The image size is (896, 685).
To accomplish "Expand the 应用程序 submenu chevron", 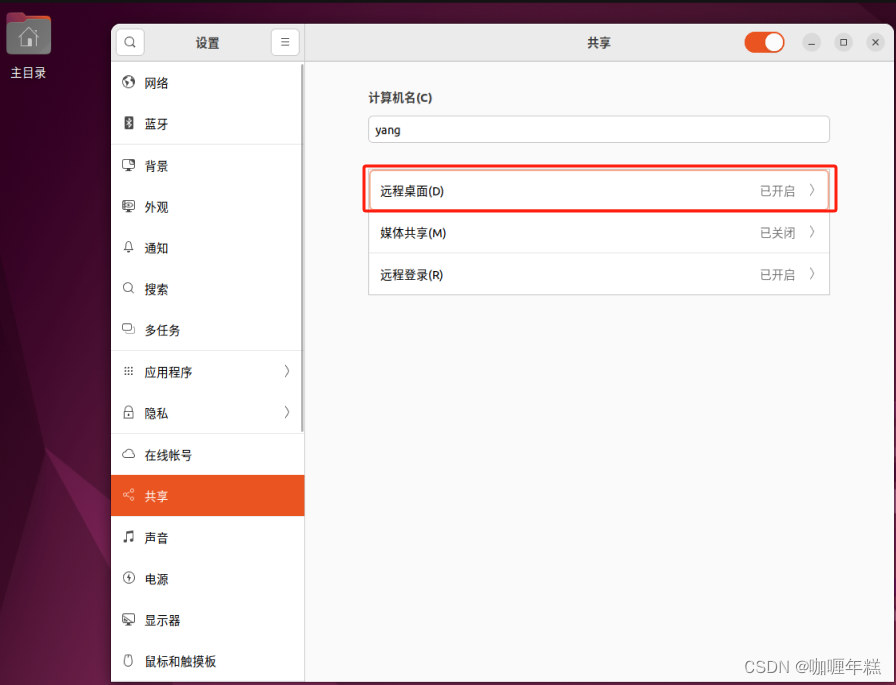I will (x=287, y=371).
